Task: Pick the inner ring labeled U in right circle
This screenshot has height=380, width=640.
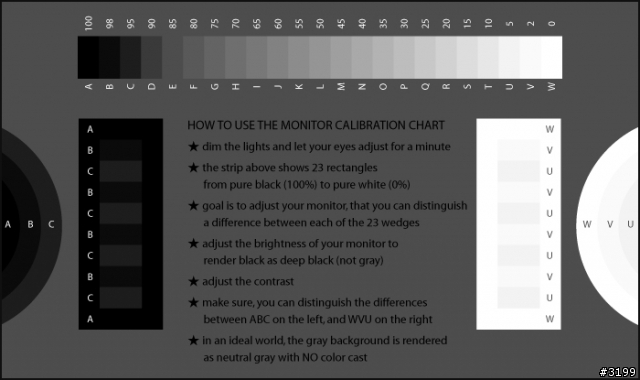Action: 630,224
